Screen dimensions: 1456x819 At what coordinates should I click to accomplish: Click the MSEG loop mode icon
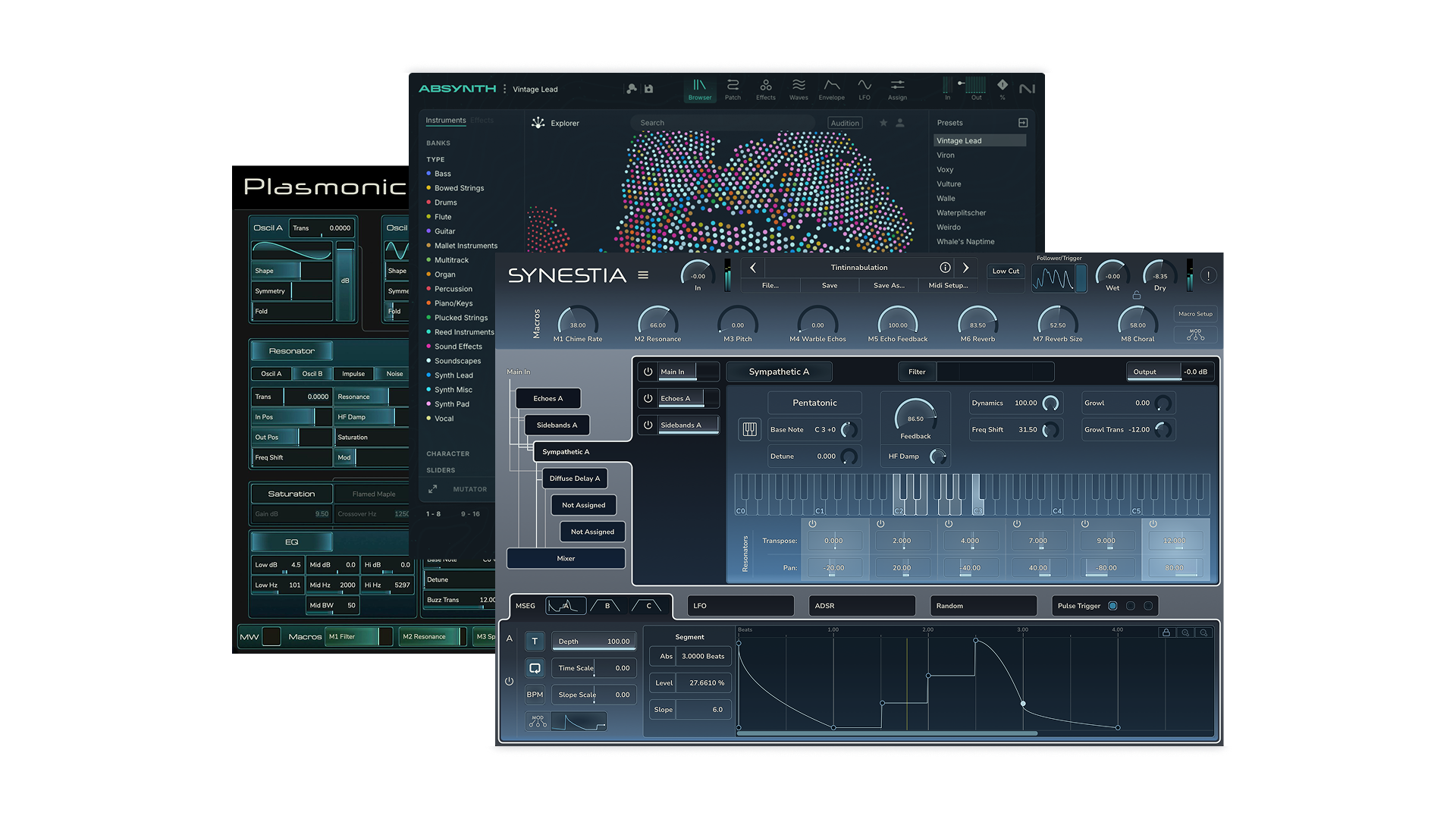535,668
